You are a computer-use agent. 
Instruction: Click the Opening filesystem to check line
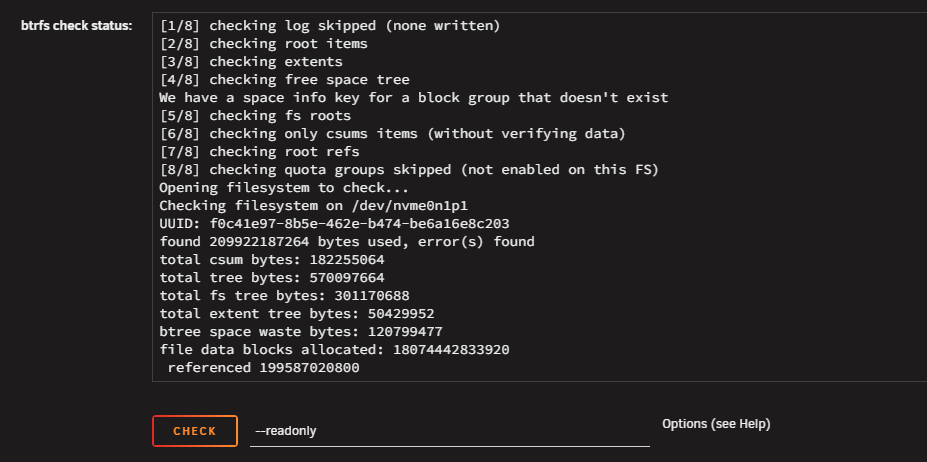pyautogui.click(x=284, y=188)
